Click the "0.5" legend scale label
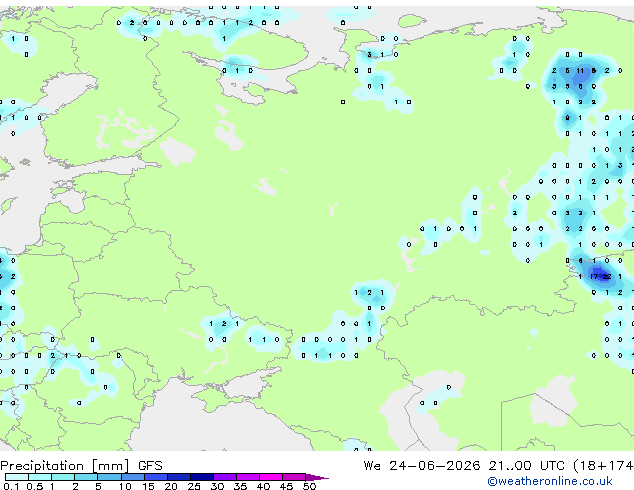 click(x=35, y=486)
